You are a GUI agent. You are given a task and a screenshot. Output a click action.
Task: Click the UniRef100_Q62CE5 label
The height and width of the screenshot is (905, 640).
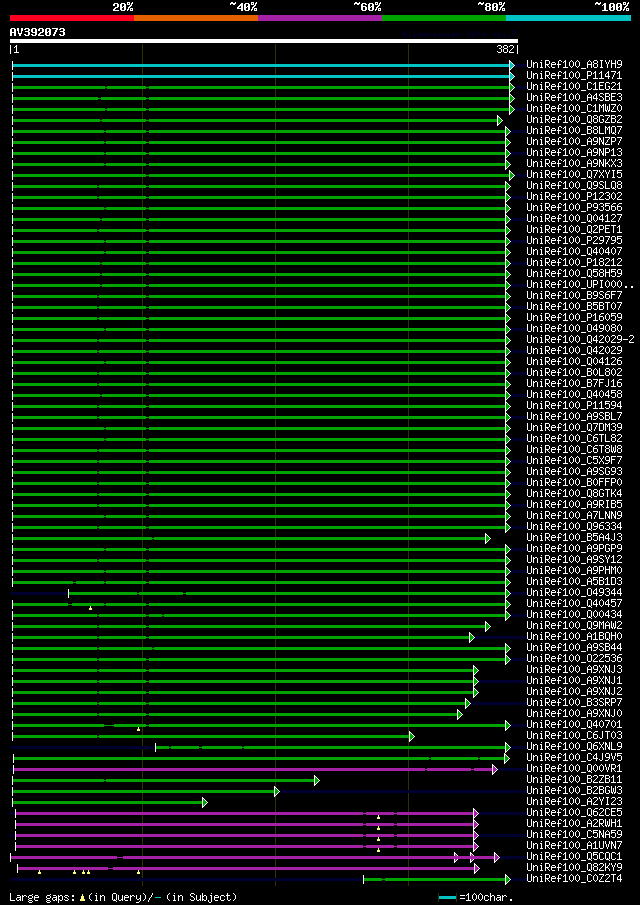pyautogui.click(x=574, y=813)
